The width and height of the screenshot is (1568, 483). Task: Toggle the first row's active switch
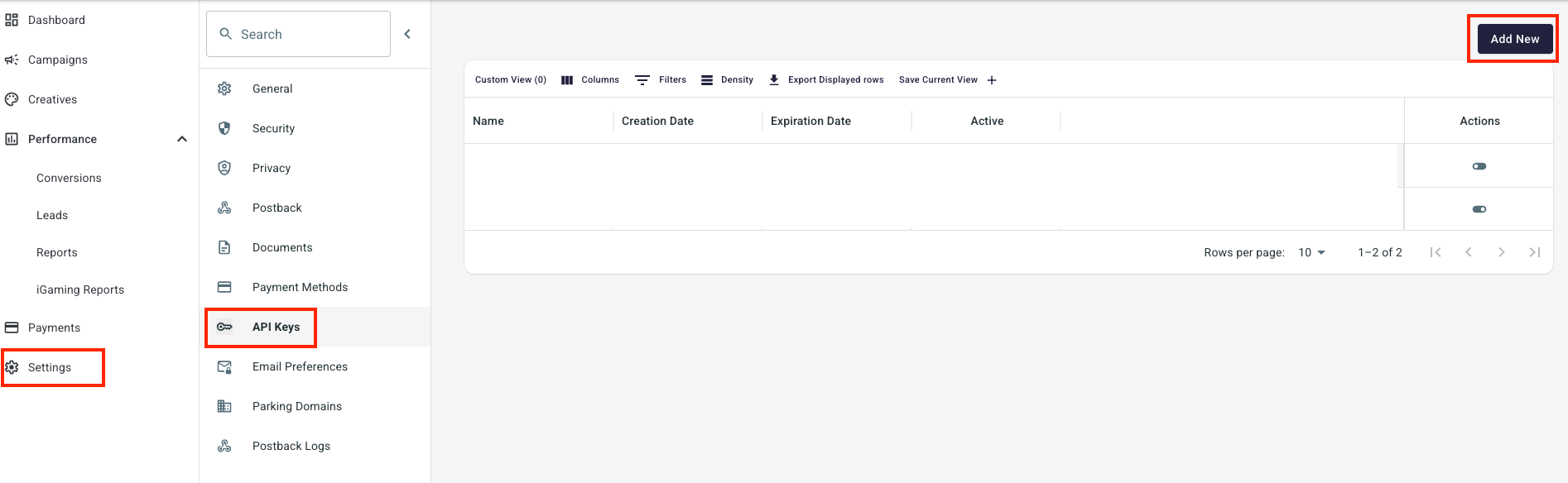pyautogui.click(x=1479, y=166)
